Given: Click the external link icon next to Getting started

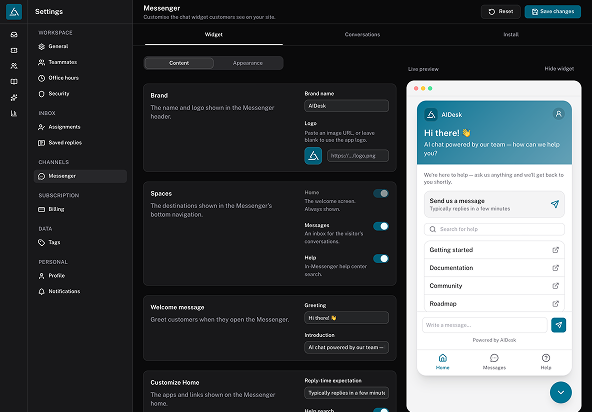Looking at the screenshot, I should (555, 250).
